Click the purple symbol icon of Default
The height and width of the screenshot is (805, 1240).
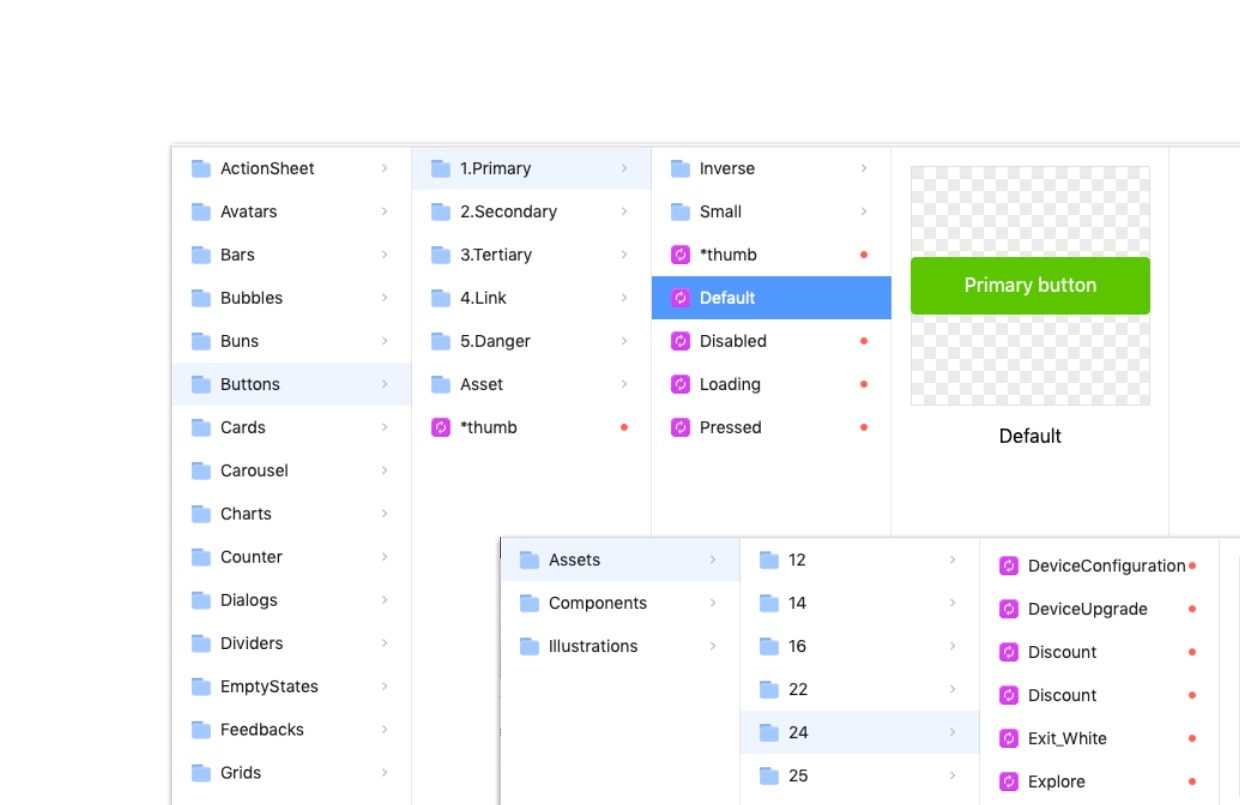coord(681,298)
